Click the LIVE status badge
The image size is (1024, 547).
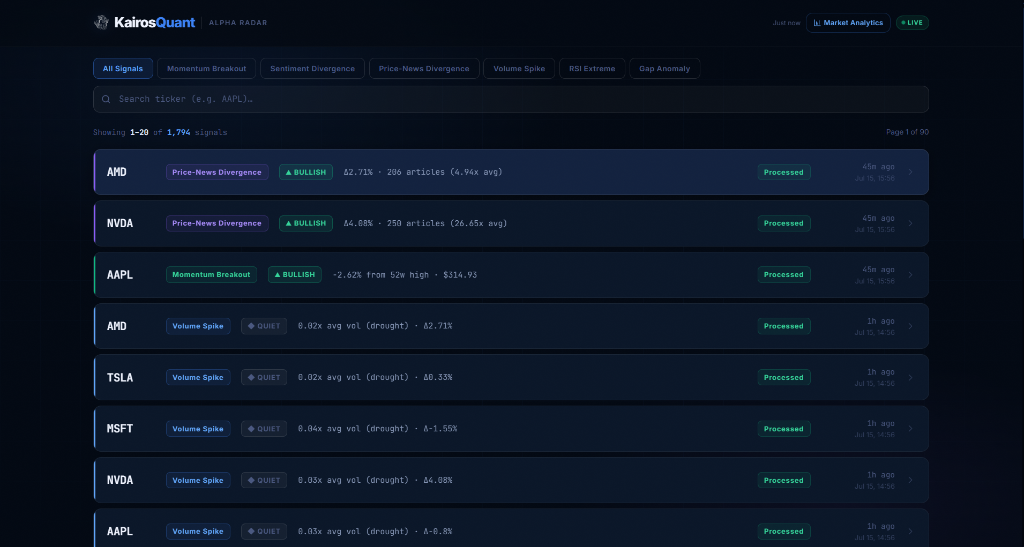912,23
